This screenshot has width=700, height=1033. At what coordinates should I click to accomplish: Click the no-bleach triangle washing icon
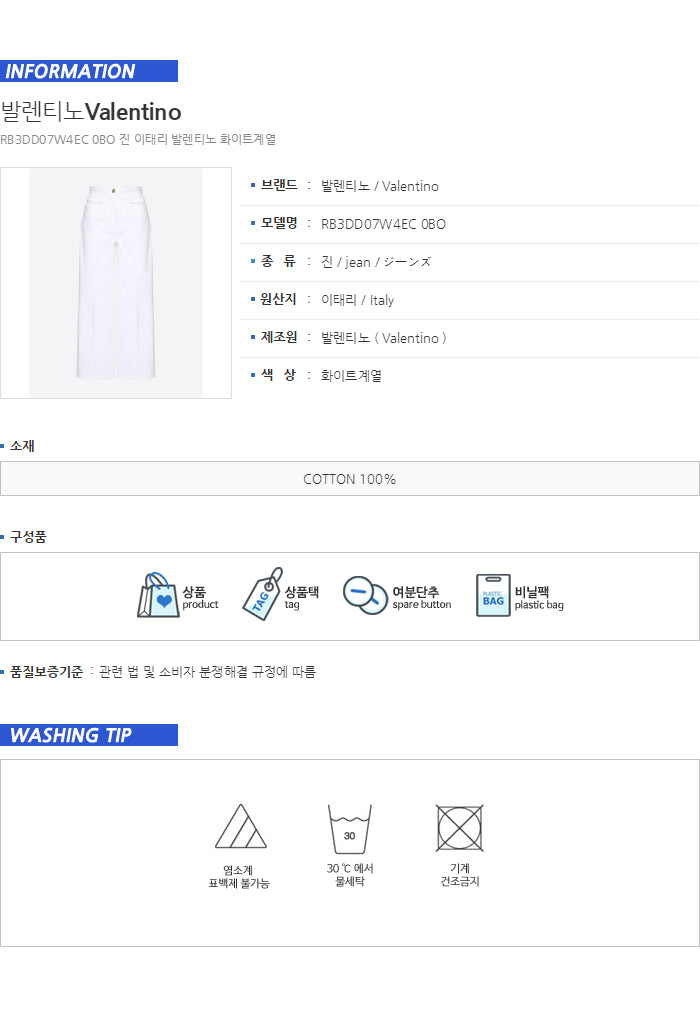coord(239,827)
